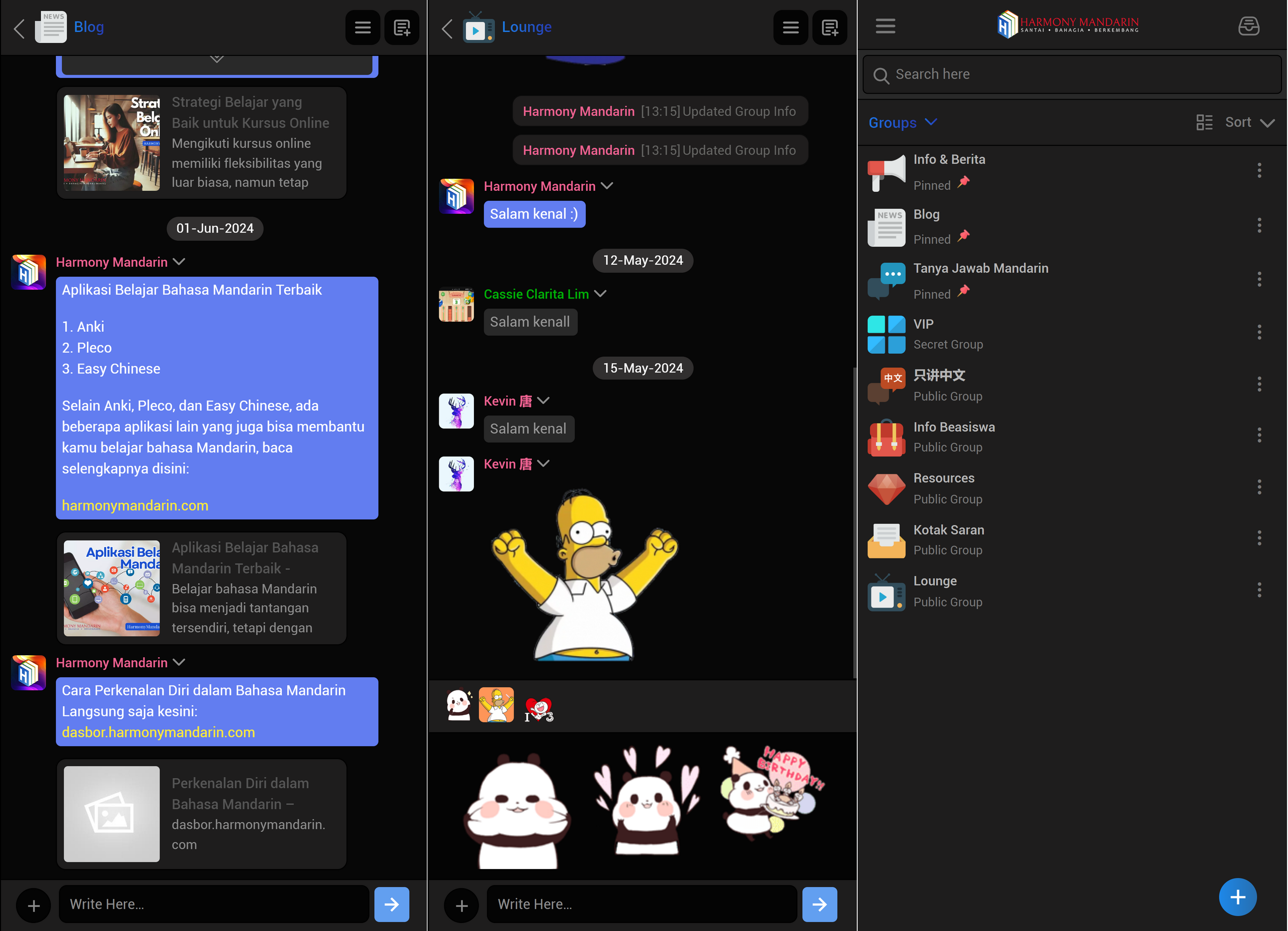Focus the Blog Write Here field
Screen dimensions: 1288x931
214,904
